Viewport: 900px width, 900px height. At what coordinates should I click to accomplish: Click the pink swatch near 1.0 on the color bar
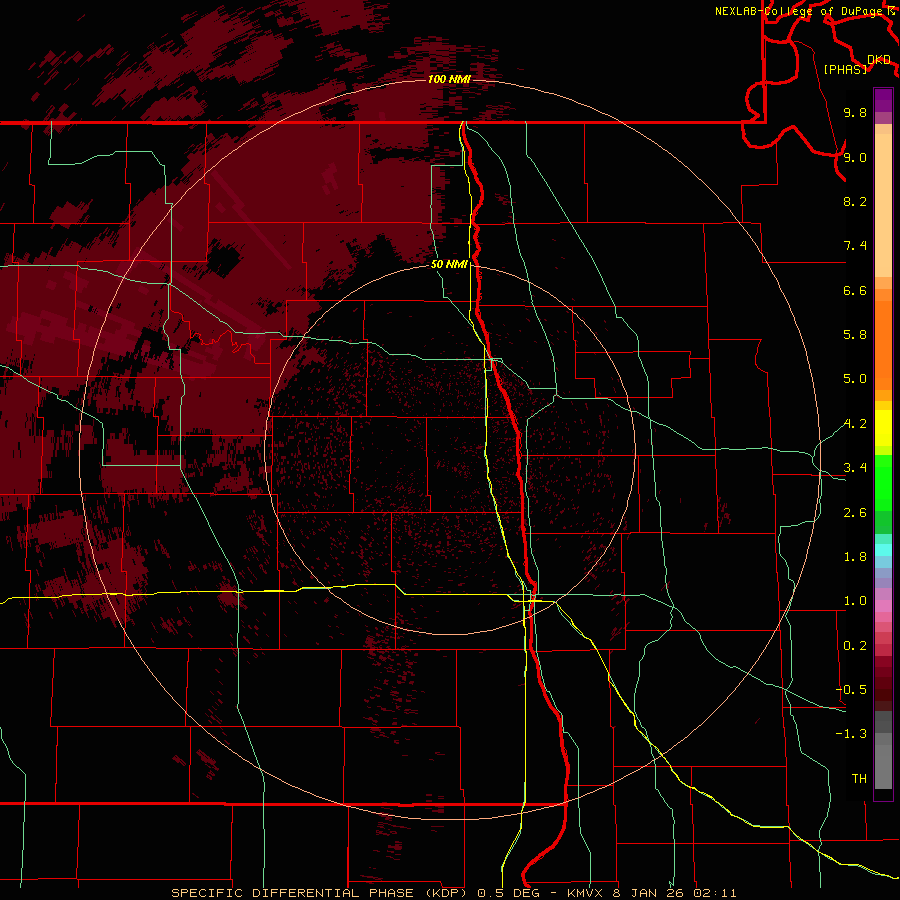pos(883,606)
